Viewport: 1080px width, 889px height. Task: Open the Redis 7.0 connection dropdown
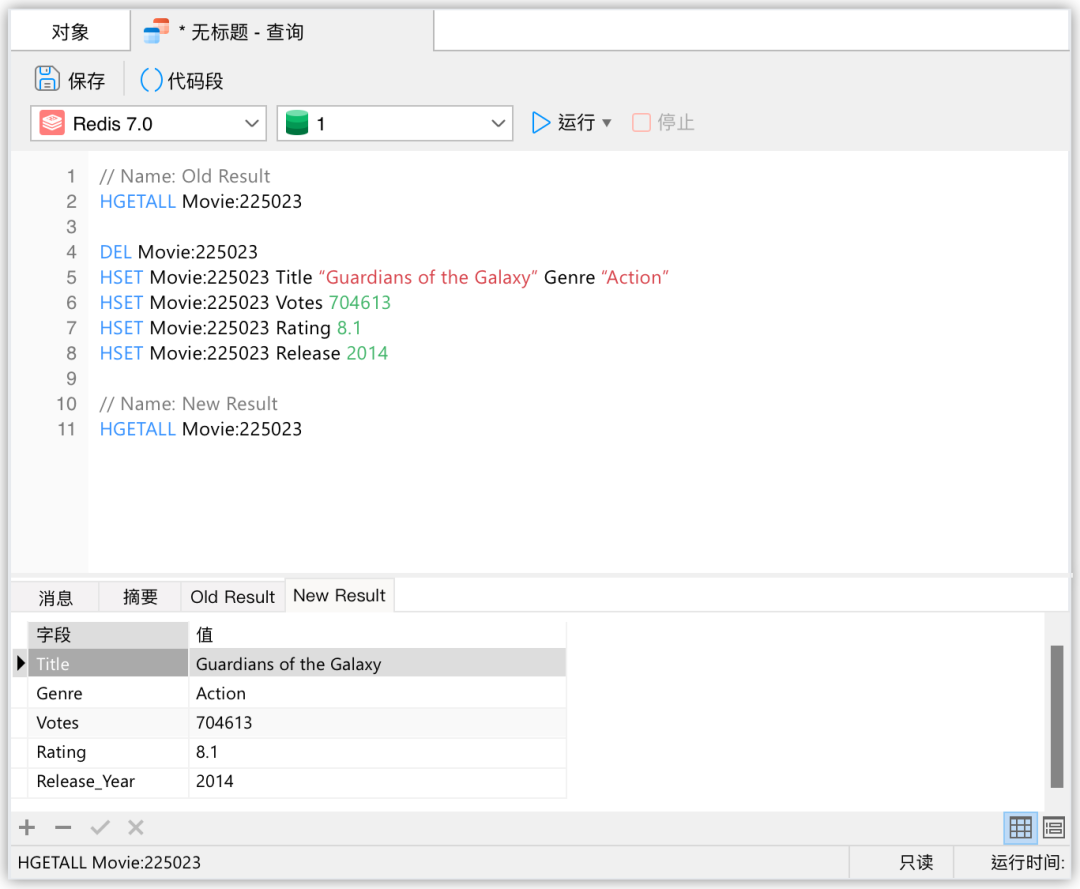(148, 123)
